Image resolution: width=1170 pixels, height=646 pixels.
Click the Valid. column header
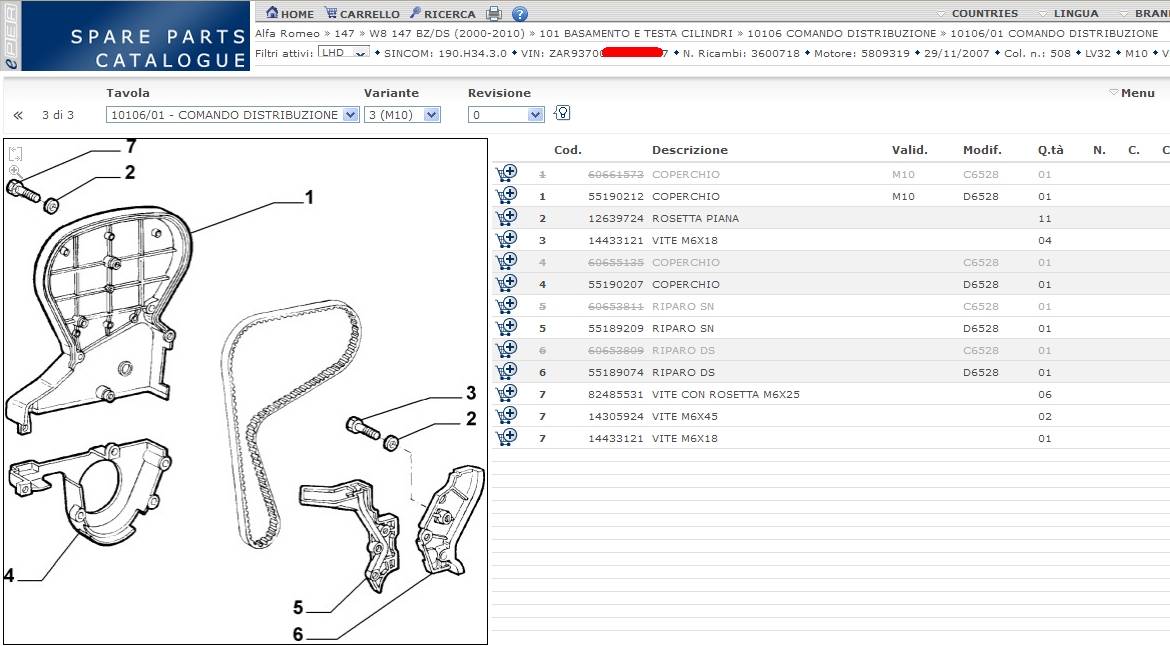click(x=910, y=150)
